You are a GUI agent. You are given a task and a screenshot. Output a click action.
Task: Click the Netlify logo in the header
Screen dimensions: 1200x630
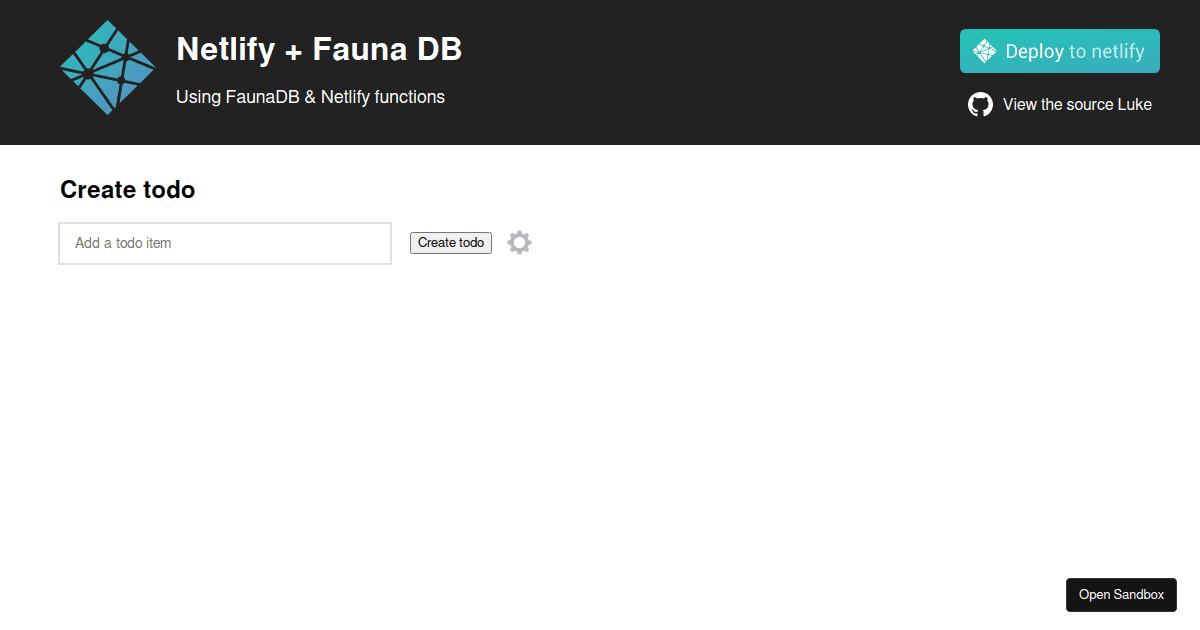coord(108,68)
